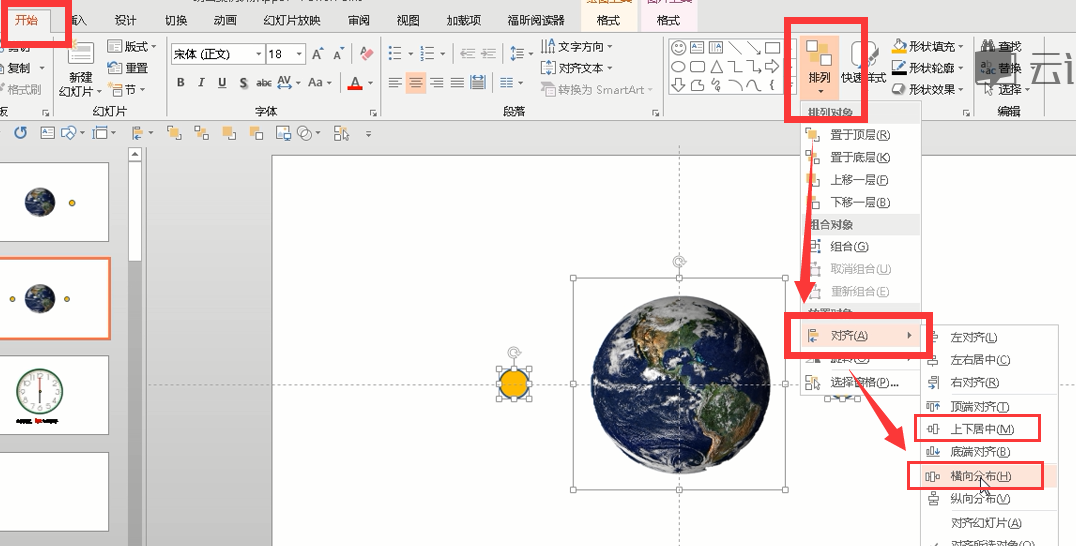Open 文字方向 text direction dropdown
Image resolution: width=1076 pixels, height=546 pixels.
tap(577, 46)
